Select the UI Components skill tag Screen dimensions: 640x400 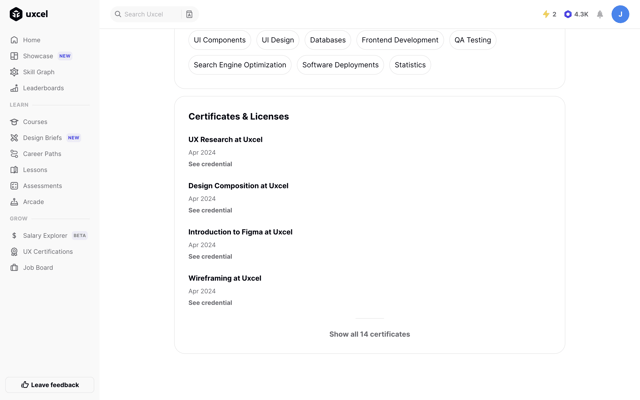(220, 40)
